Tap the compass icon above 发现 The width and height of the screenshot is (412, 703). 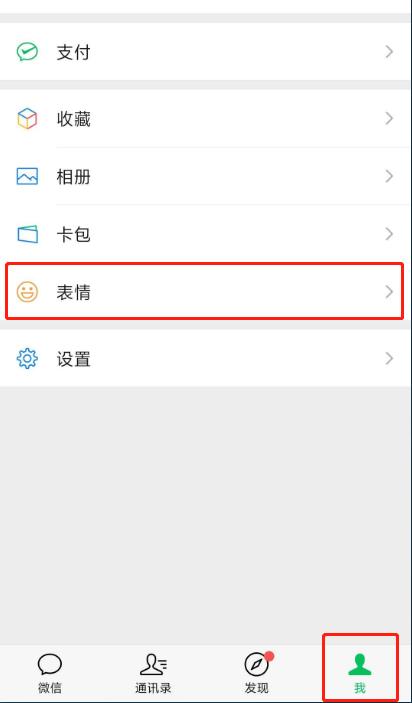click(x=256, y=664)
